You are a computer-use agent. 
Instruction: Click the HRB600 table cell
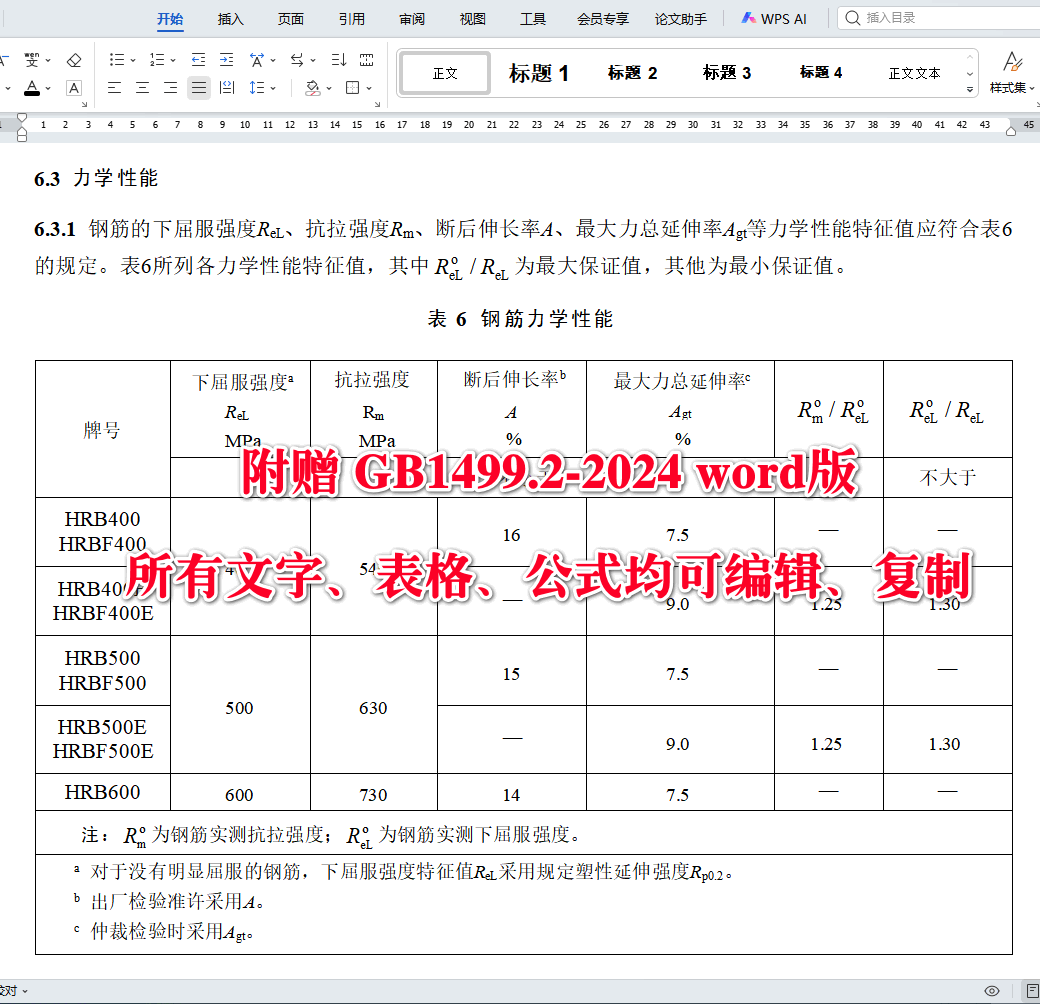tap(103, 792)
